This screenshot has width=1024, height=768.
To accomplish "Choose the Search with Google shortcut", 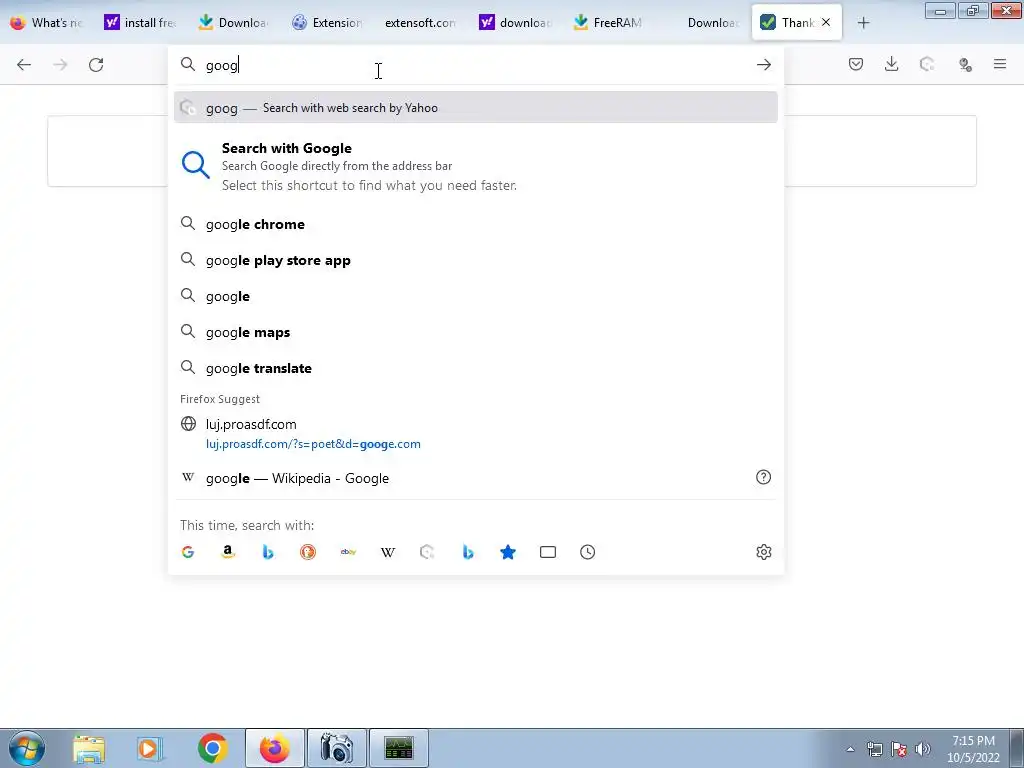I will [475, 166].
